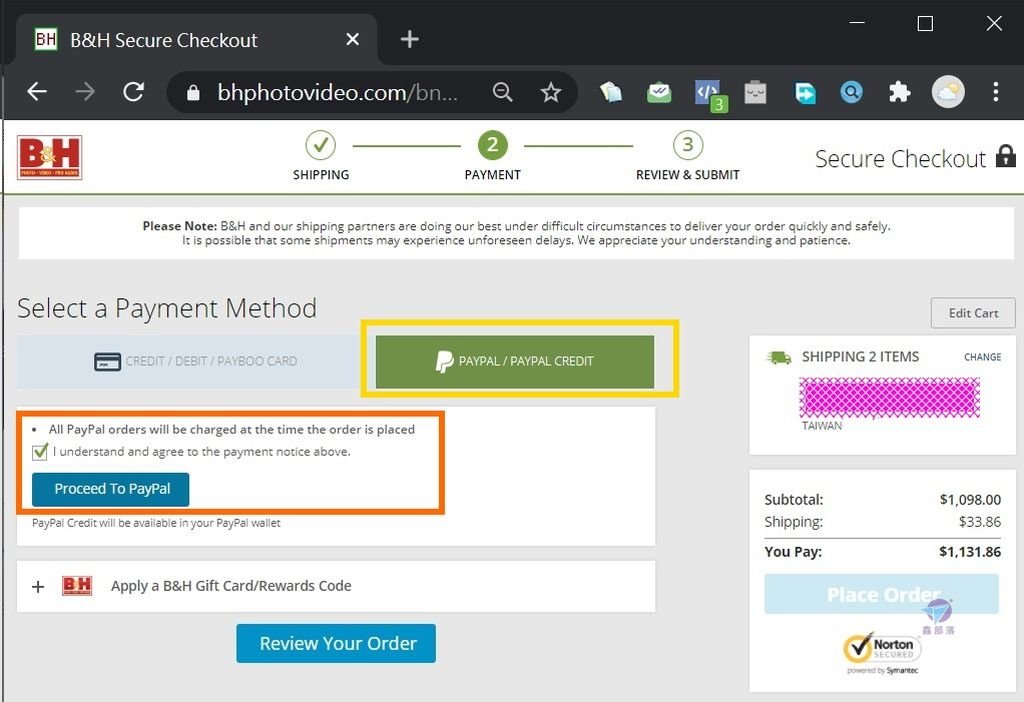Click the browser back arrow
The height and width of the screenshot is (702, 1024).
[x=37, y=92]
